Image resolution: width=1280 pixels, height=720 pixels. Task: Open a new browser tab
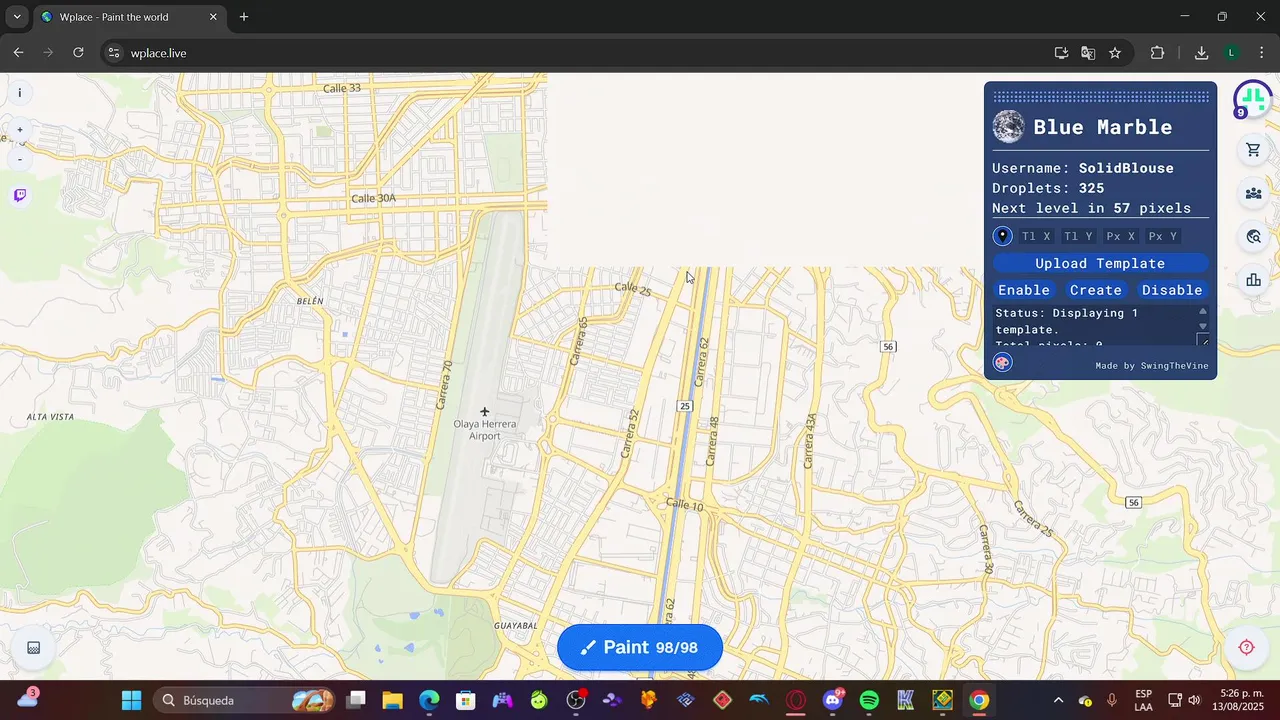[x=244, y=17]
